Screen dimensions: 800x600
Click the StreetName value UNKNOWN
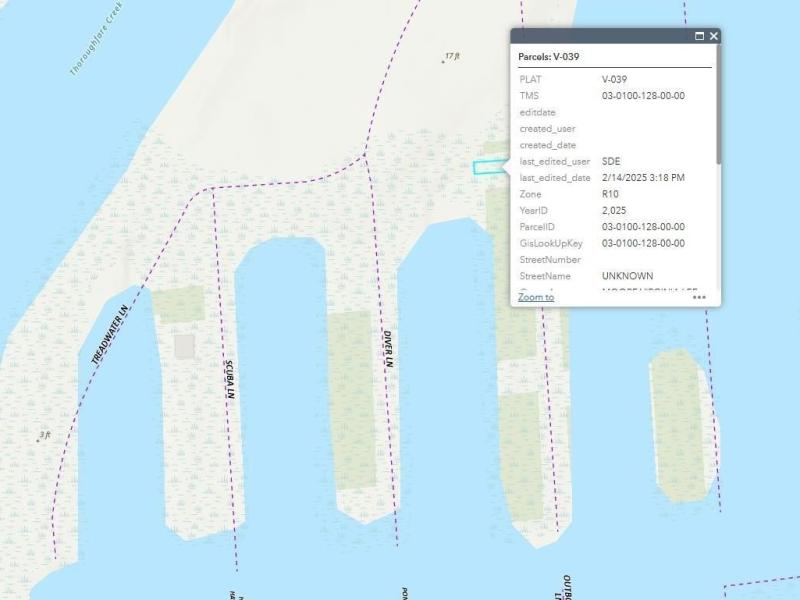[x=627, y=275]
